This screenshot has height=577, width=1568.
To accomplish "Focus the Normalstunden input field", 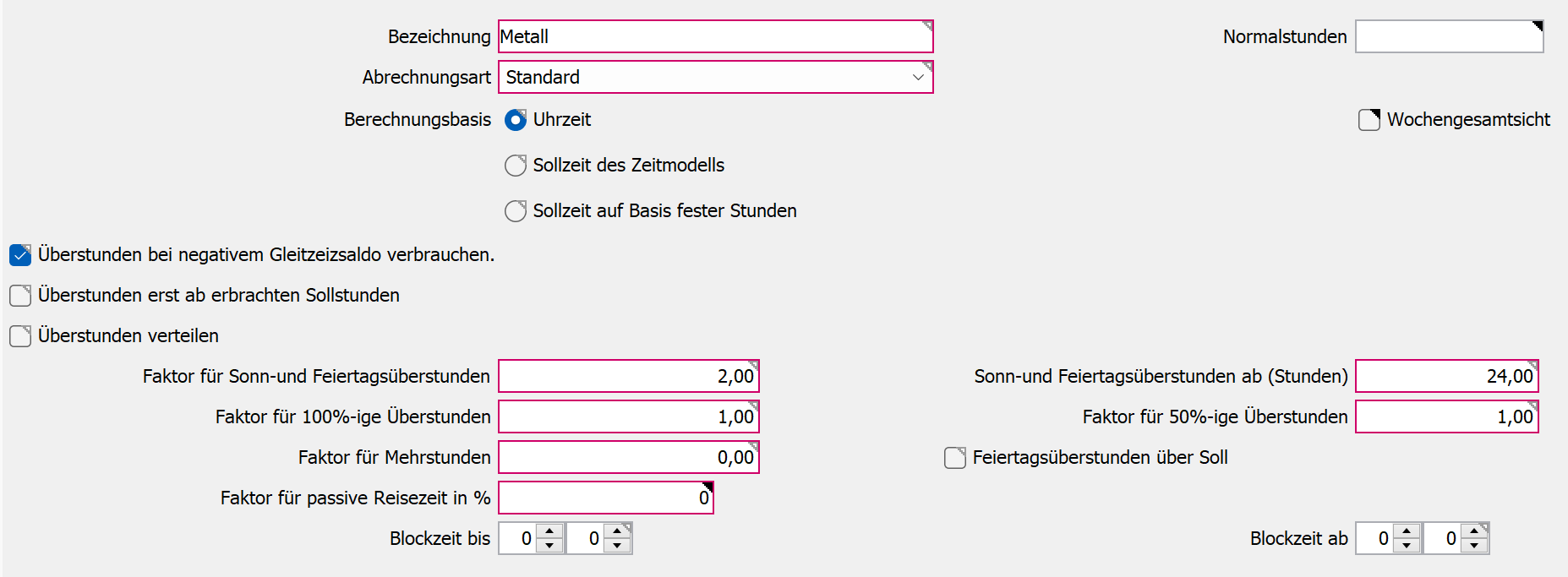I will [x=1449, y=37].
